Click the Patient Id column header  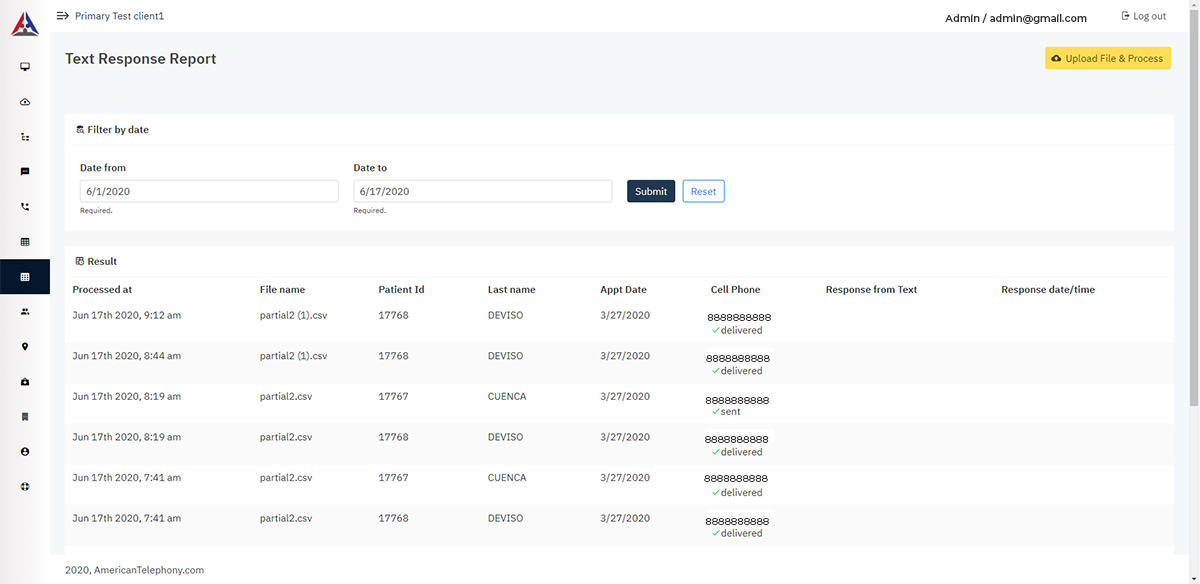click(x=401, y=290)
